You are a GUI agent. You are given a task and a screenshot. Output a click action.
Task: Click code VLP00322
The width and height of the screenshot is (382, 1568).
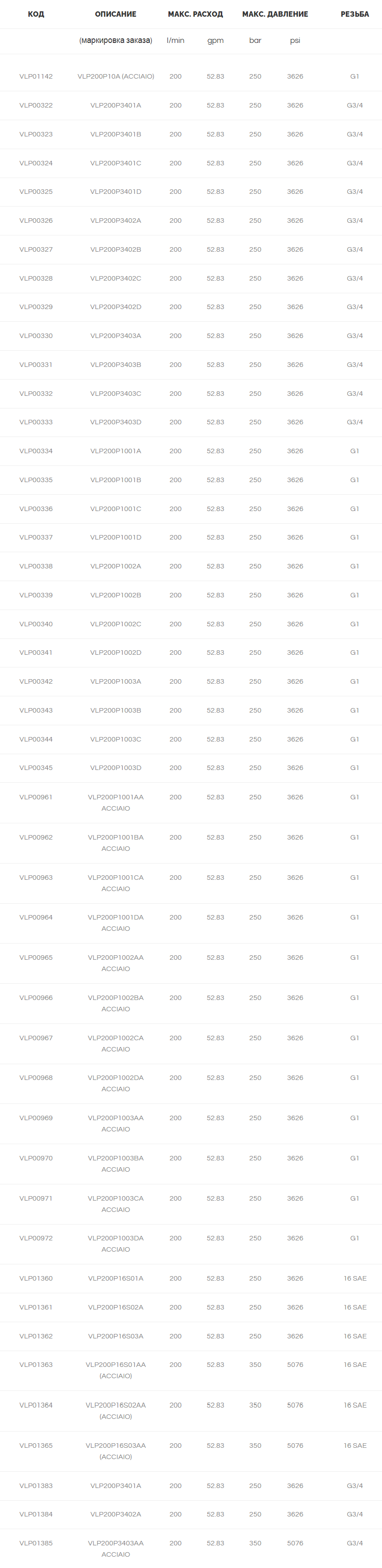(36, 105)
